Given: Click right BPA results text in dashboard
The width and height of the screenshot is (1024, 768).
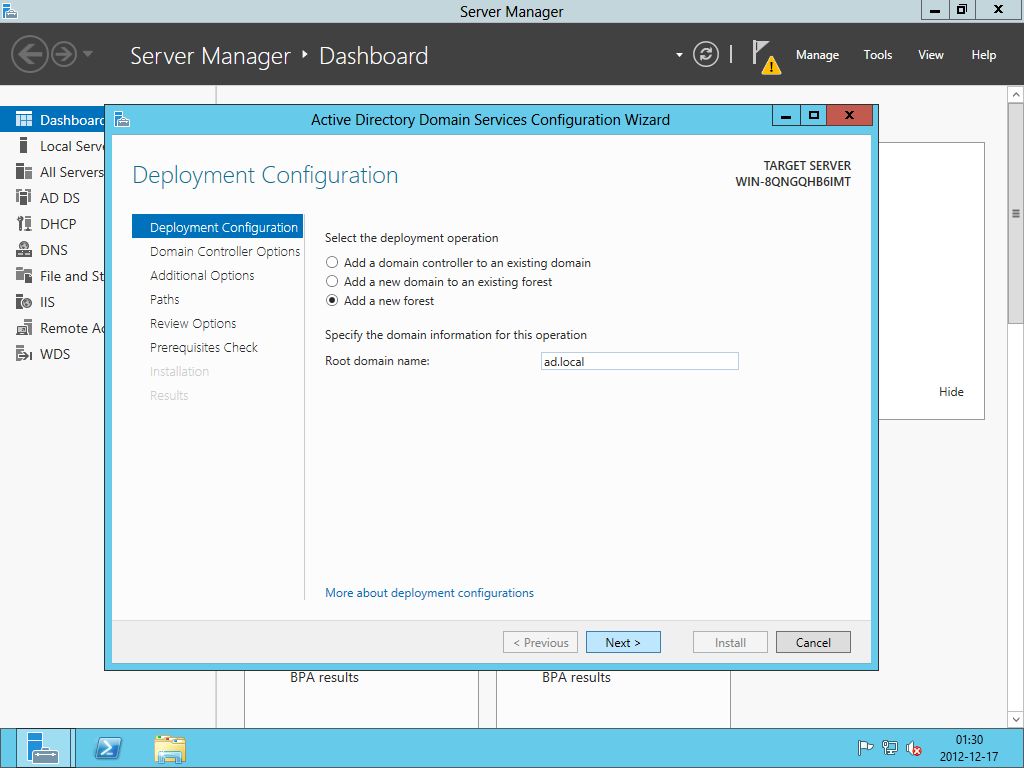Looking at the screenshot, I should pyautogui.click(x=576, y=677).
